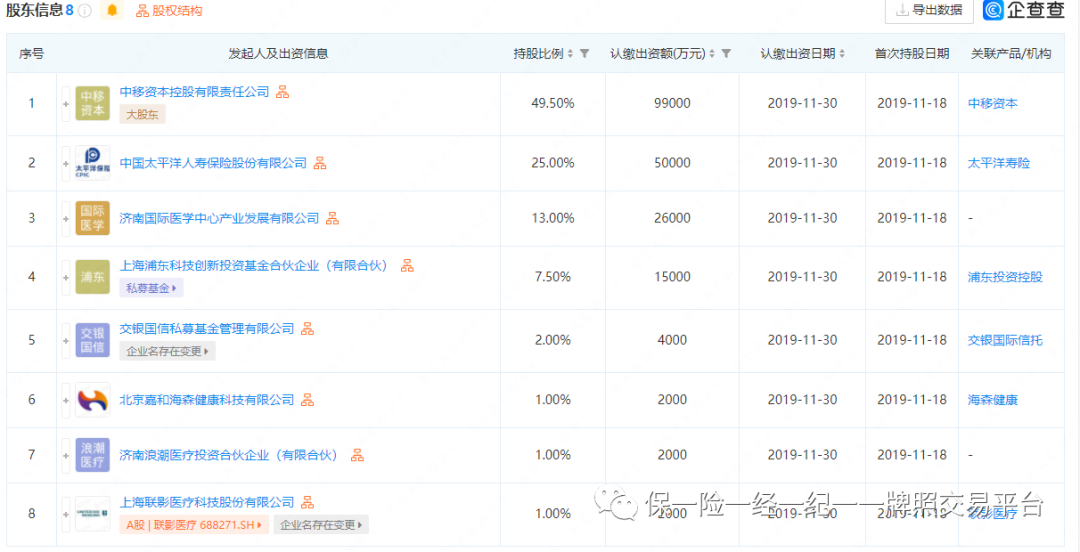1080x552 pixels.
Task: Open 中国太平洋人寿保险股份有限公司 link
Action: click(x=213, y=163)
